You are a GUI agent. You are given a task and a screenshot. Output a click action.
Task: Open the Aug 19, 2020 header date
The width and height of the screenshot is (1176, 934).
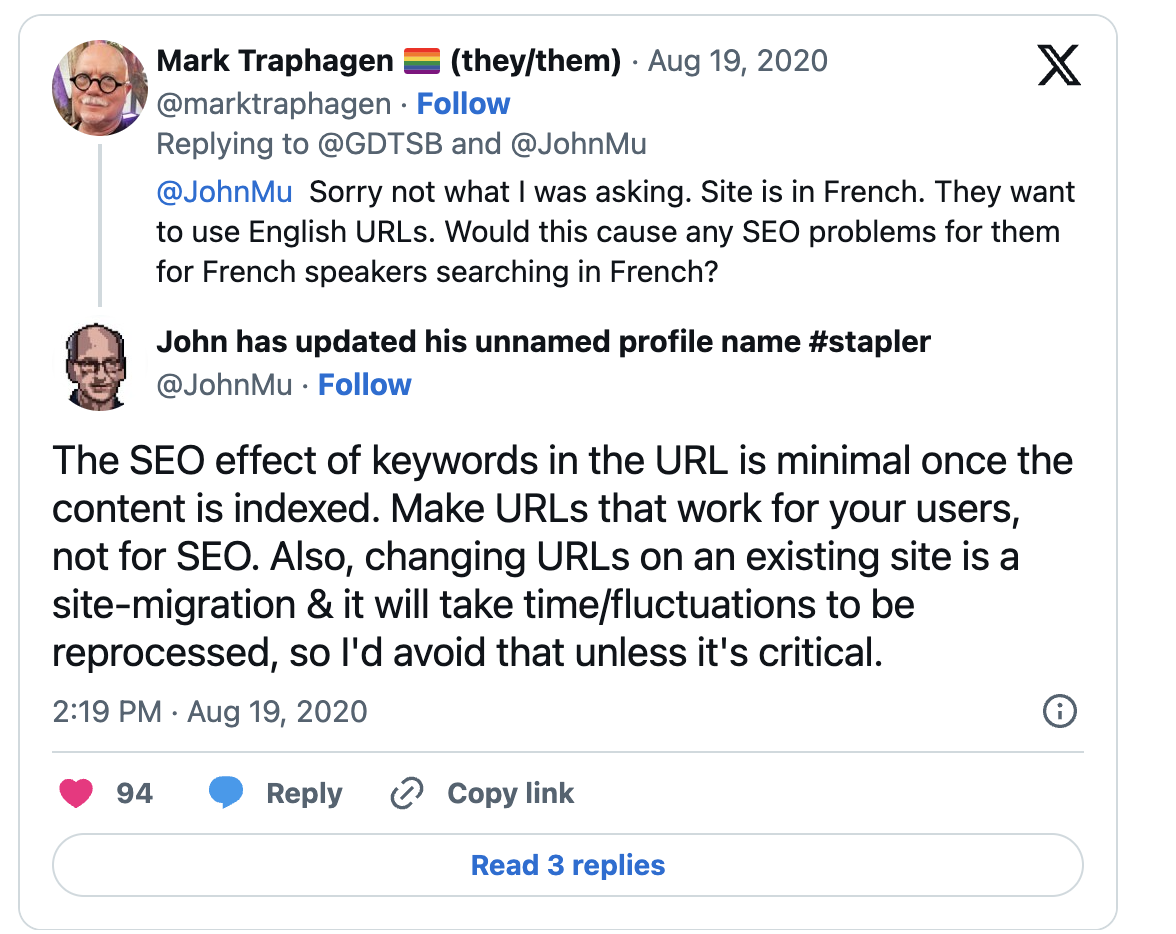tap(737, 61)
